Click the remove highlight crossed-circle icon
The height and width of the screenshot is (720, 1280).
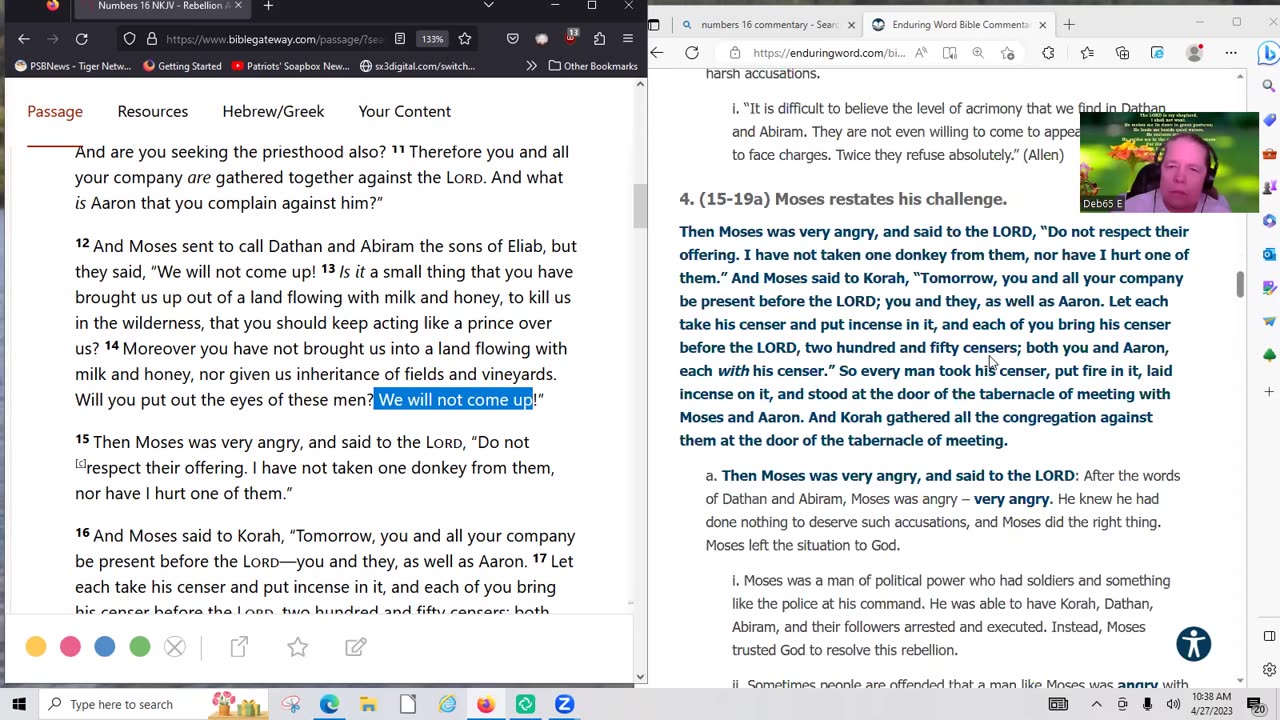(175, 647)
